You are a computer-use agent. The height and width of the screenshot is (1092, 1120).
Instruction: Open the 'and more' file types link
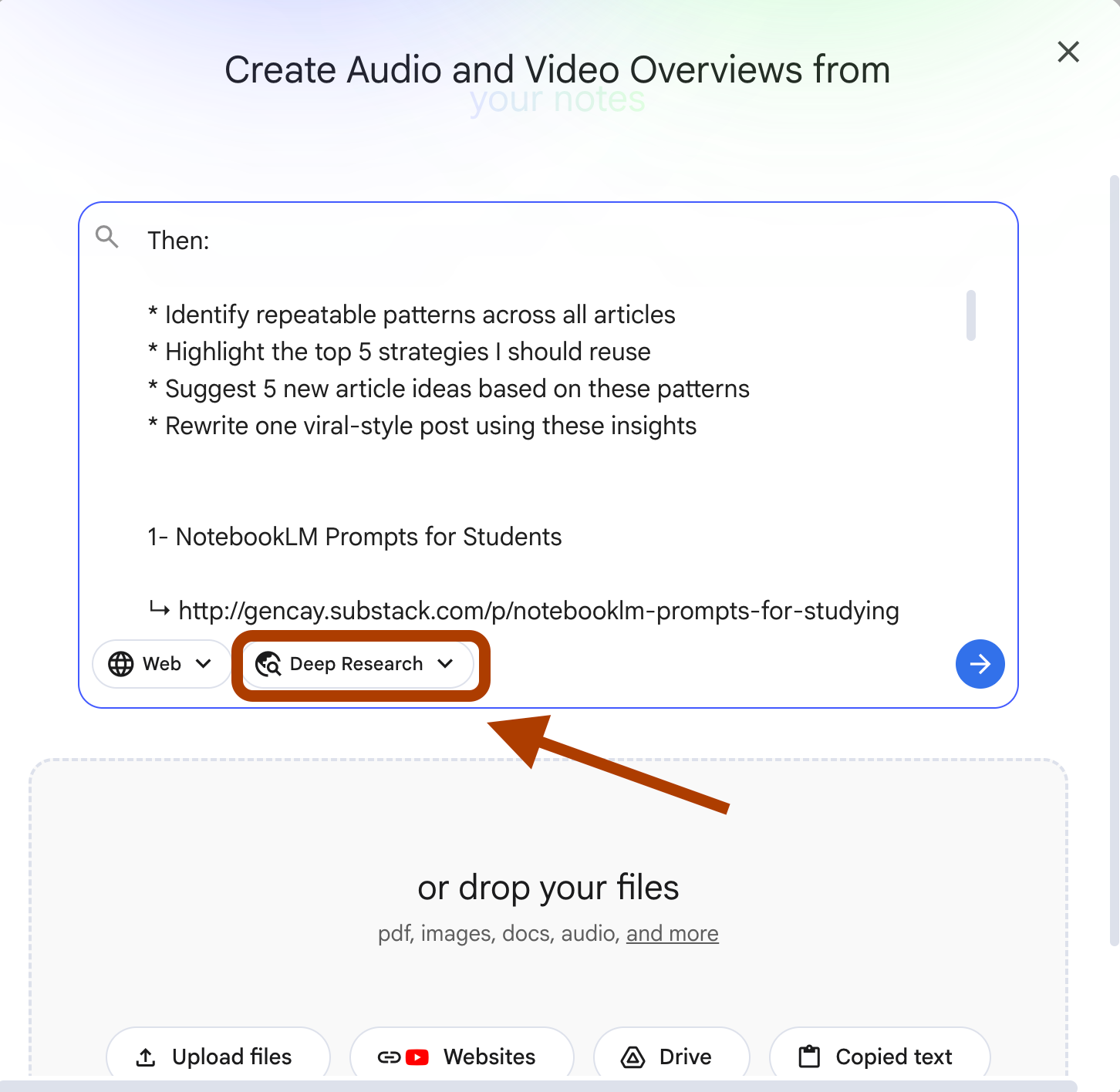672,934
